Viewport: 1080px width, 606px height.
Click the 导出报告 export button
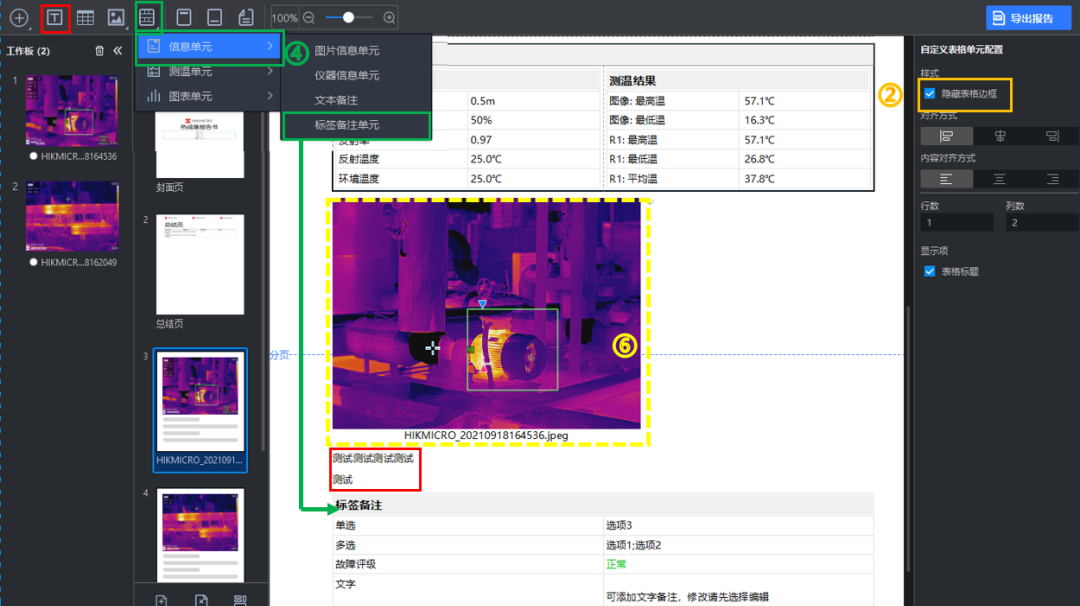coord(1028,18)
